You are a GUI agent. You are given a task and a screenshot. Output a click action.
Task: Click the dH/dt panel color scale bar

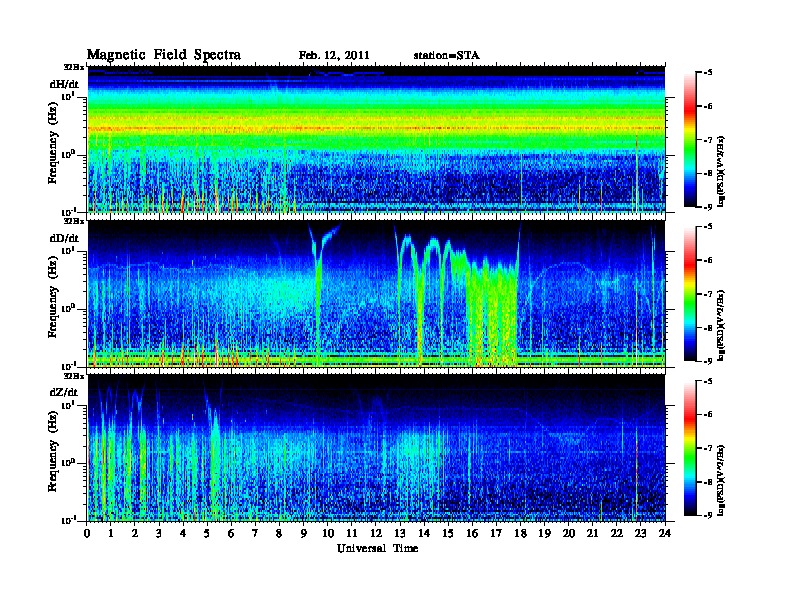[x=690, y=139]
